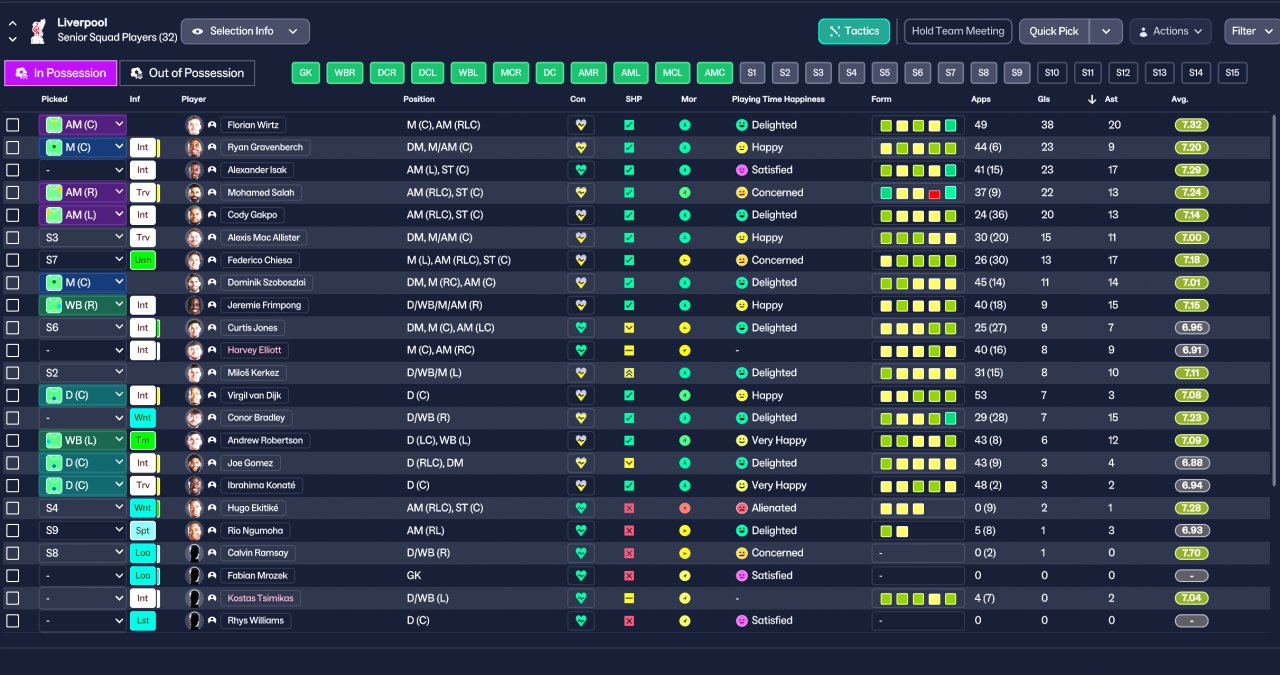Image resolution: width=1280 pixels, height=675 pixels.
Task: Click Mohamed Salah's Trv status badge
Action: tap(143, 193)
